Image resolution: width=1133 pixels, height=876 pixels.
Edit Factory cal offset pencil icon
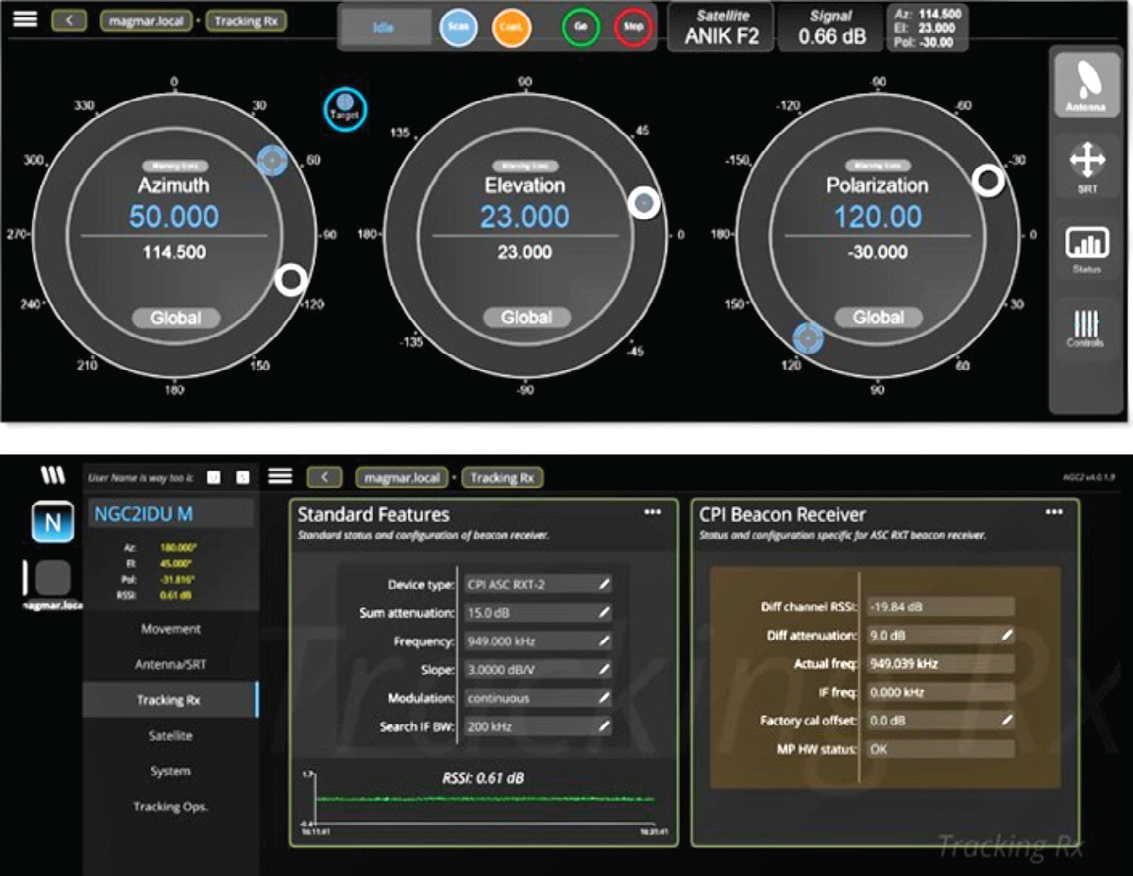[1007, 720]
